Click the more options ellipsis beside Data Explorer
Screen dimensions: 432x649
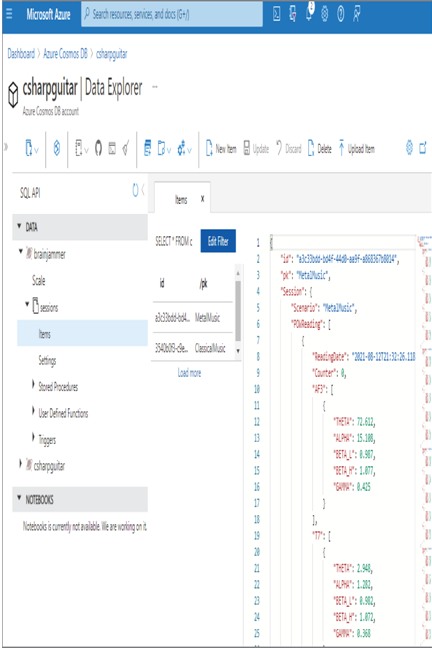click(x=155, y=87)
